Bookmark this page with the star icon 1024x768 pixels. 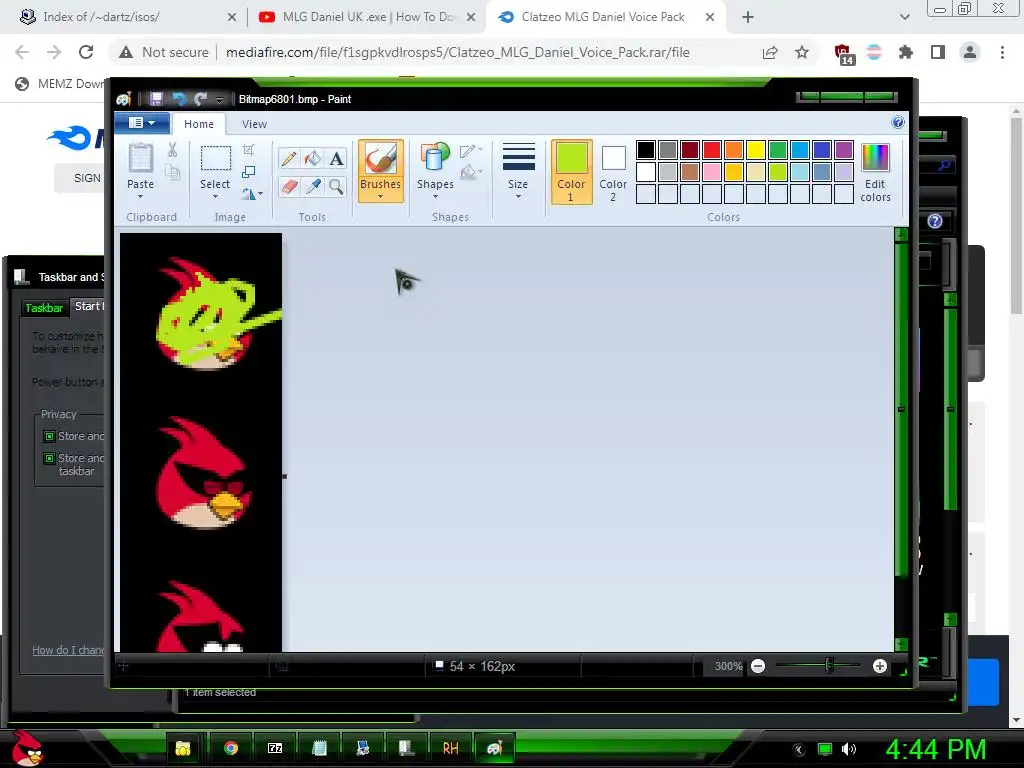(802, 52)
